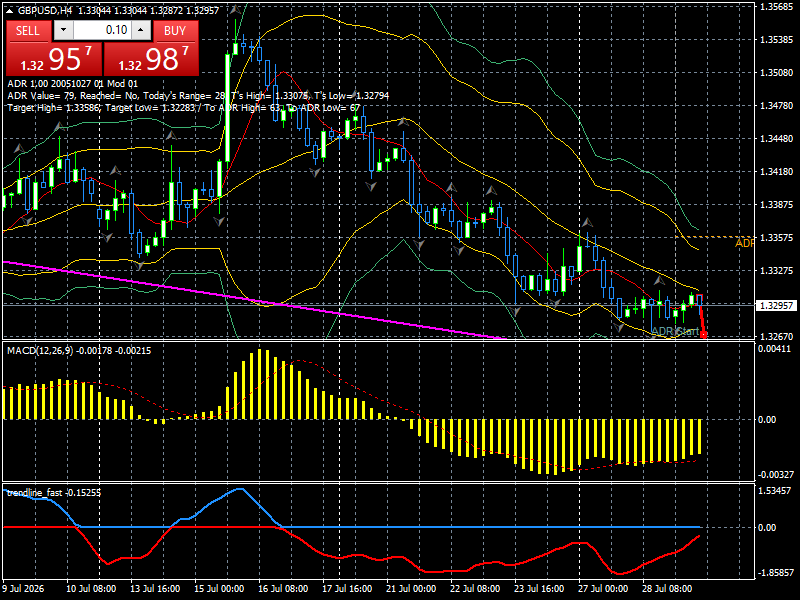This screenshot has width=800, height=600.
Task: Collapse one-click trading panel triangle
Action: [x=11, y=10]
